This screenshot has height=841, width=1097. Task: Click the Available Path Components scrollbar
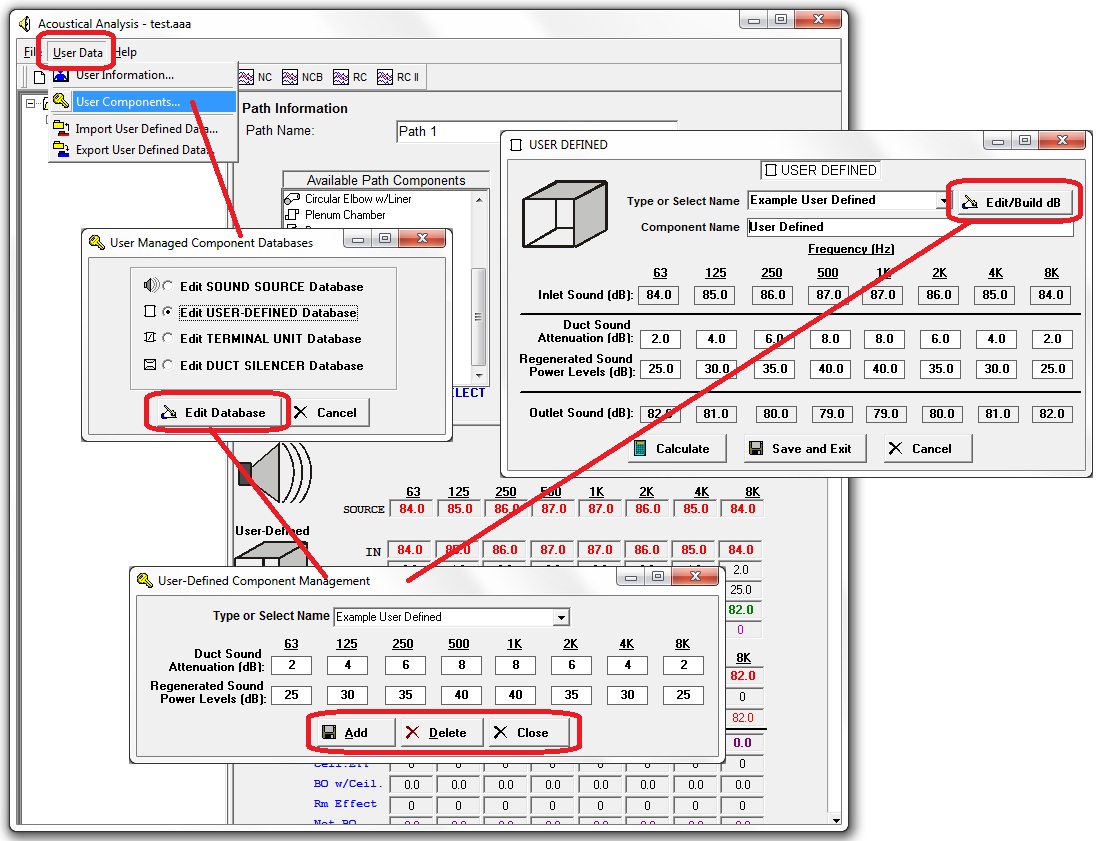[x=479, y=280]
